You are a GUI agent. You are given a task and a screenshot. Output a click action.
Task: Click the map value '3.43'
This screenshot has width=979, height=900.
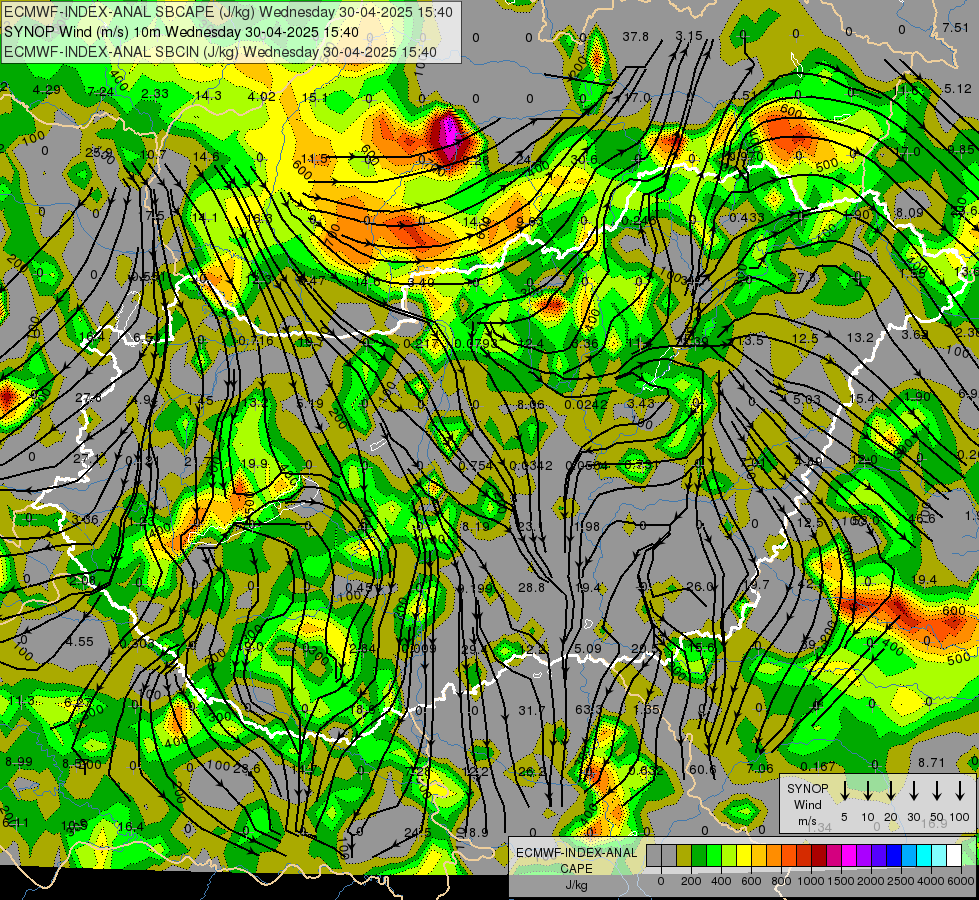641,403
